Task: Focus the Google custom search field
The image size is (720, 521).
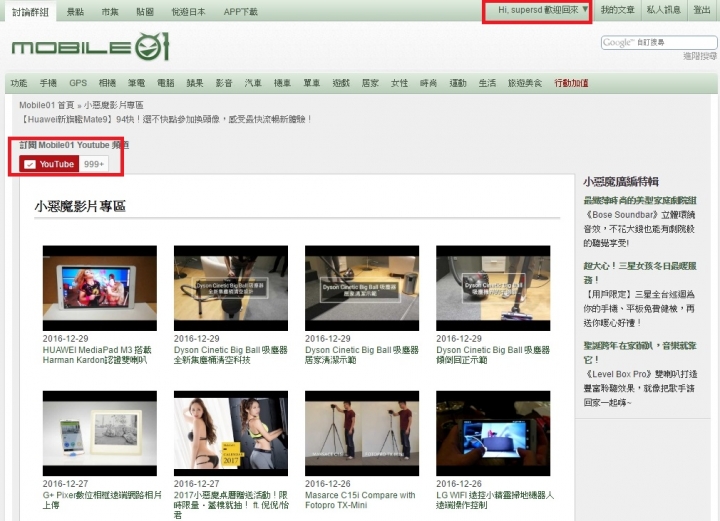Action: point(659,42)
